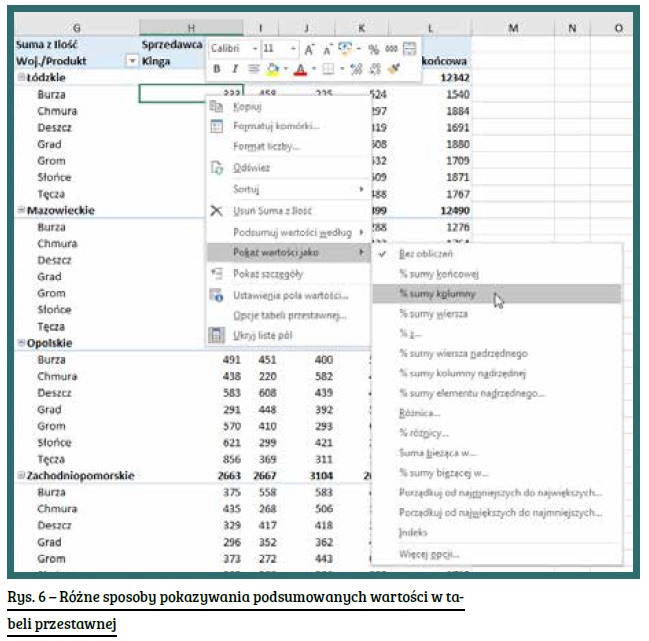
Task: Click the Pokaż szczegóły icon
Action: point(216,274)
